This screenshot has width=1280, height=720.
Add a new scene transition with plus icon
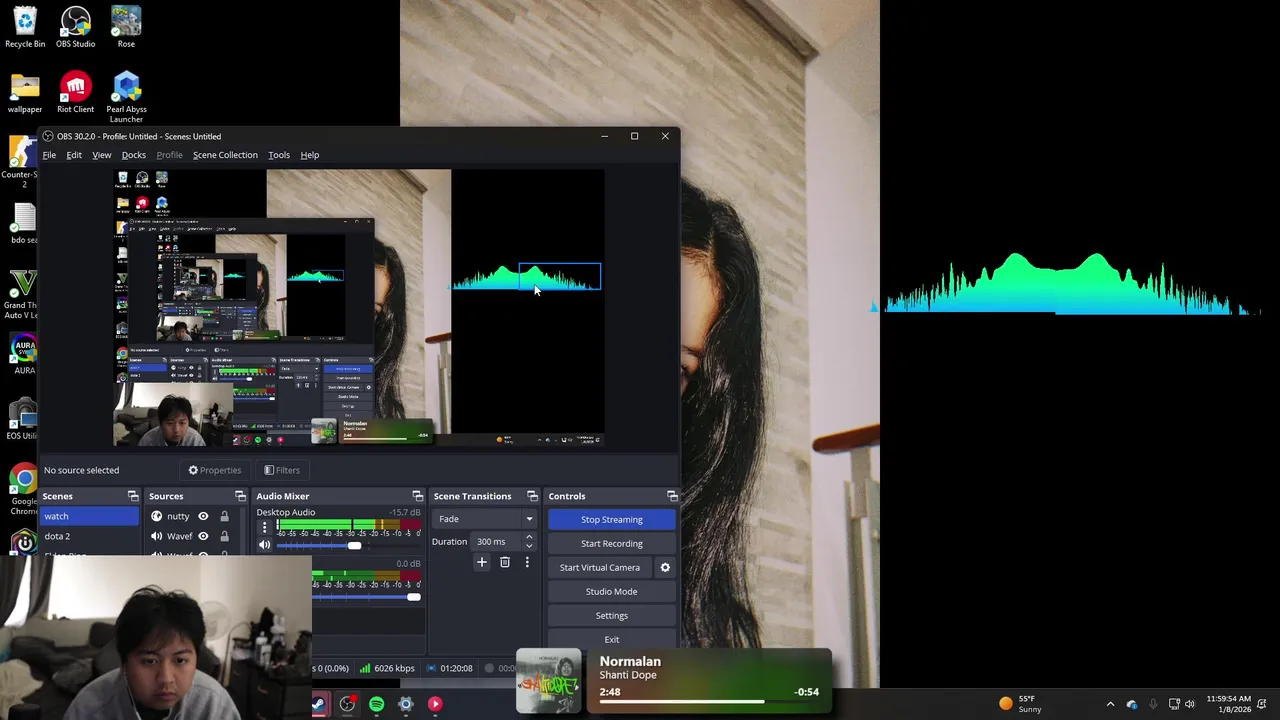(x=481, y=562)
